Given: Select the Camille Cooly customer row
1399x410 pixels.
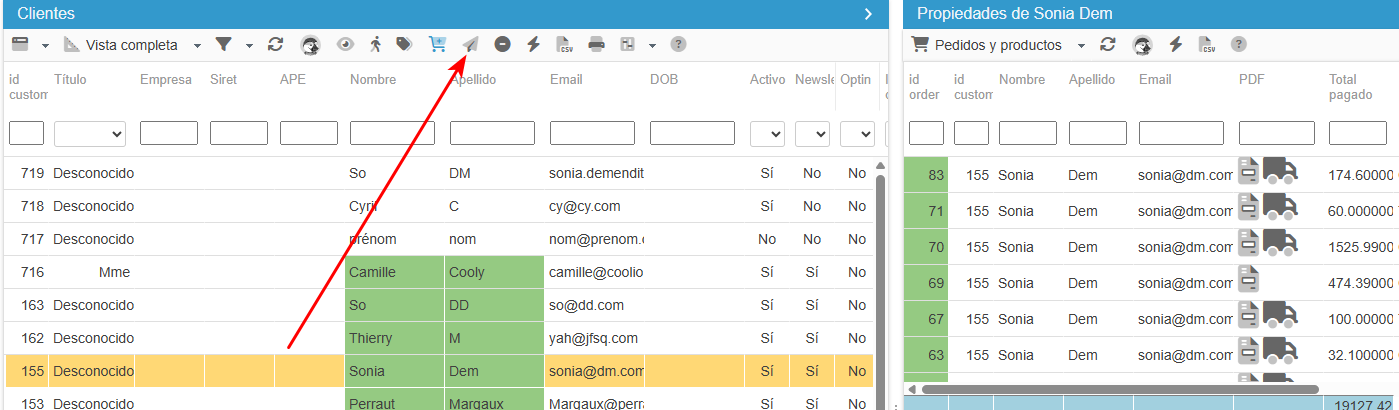Looking at the screenshot, I should tap(439, 272).
